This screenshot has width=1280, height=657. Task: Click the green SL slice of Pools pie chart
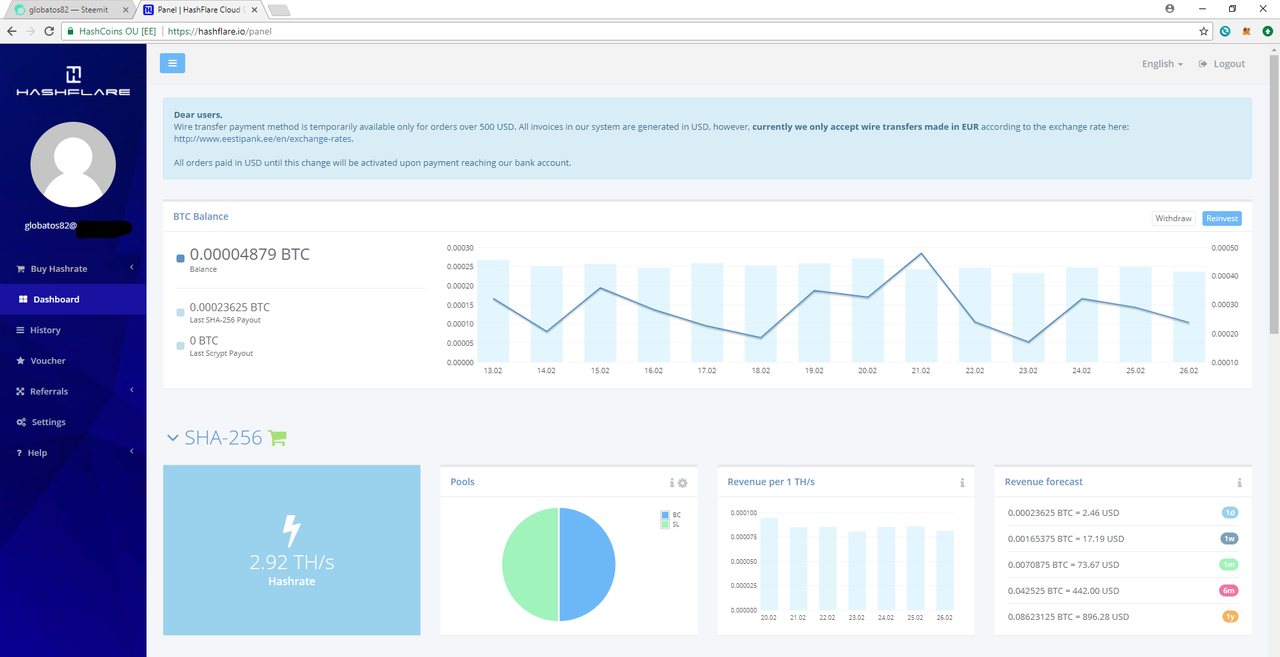click(x=530, y=564)
